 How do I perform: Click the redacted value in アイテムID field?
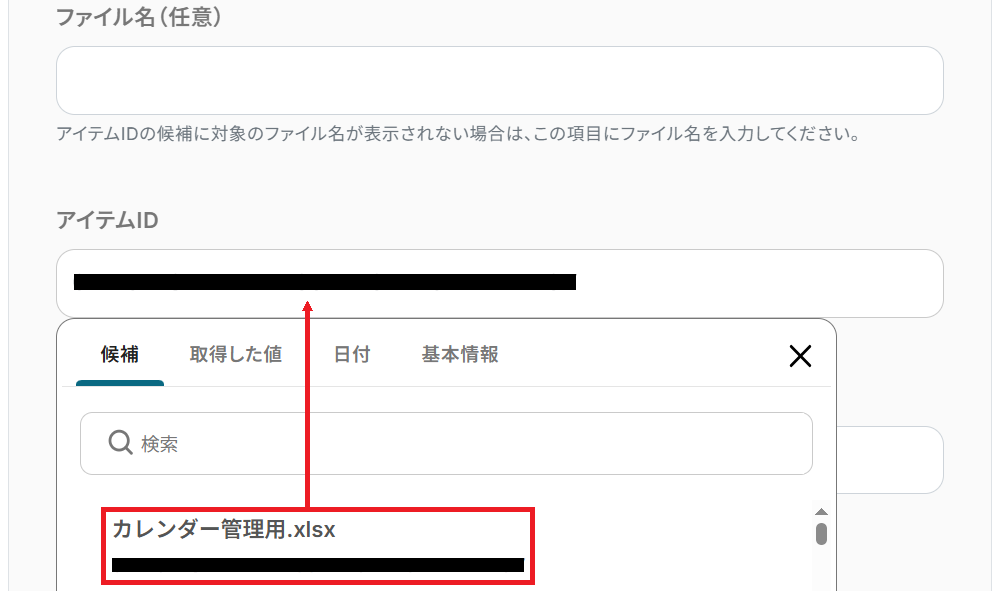(x=325, y=282)
